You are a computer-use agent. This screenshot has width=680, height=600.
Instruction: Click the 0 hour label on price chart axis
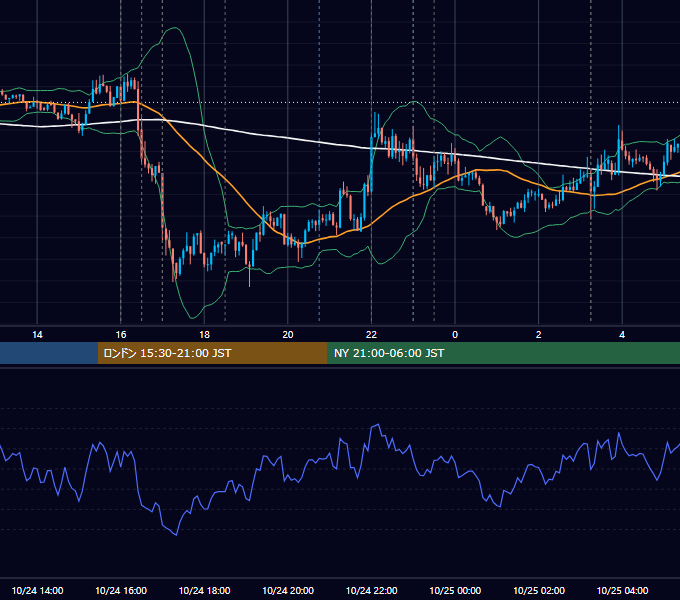click(455, 335)
